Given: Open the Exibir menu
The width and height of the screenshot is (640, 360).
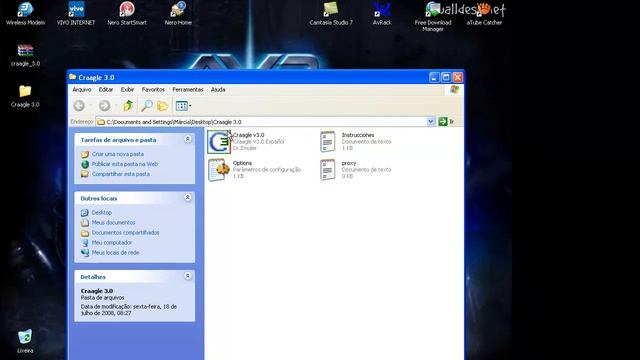Looking at the screenshot, I should pyautogui.click(x=127, y=89).
